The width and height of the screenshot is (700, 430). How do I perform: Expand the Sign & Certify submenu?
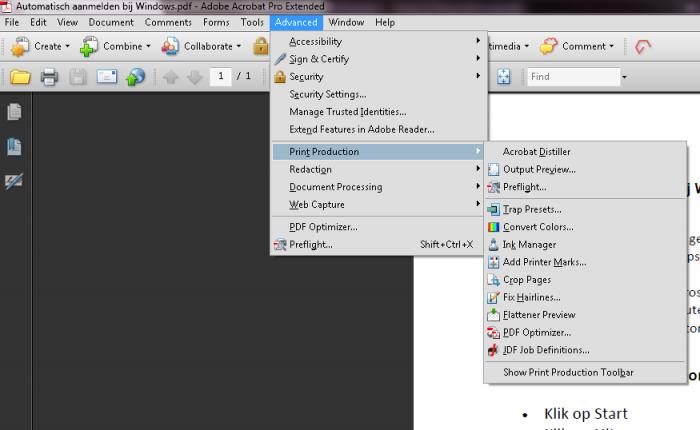pos(378,59)
